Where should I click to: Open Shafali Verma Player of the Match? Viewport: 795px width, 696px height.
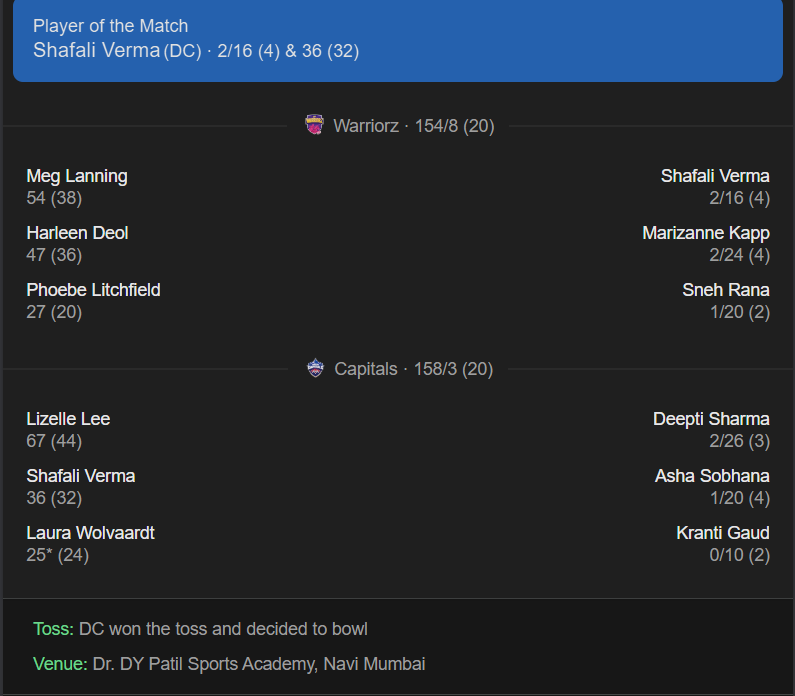[97, 50]
